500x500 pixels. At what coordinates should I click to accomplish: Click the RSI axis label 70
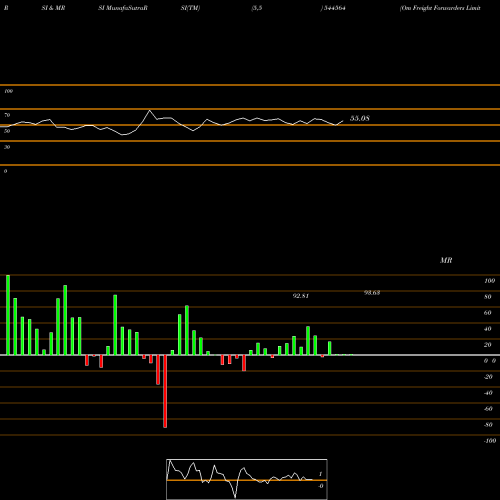pos(7,115)
